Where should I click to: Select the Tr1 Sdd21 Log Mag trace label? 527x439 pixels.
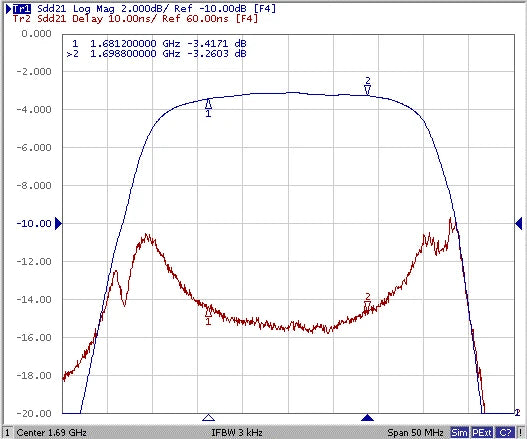pyautogui.click(x=144, y=8)
